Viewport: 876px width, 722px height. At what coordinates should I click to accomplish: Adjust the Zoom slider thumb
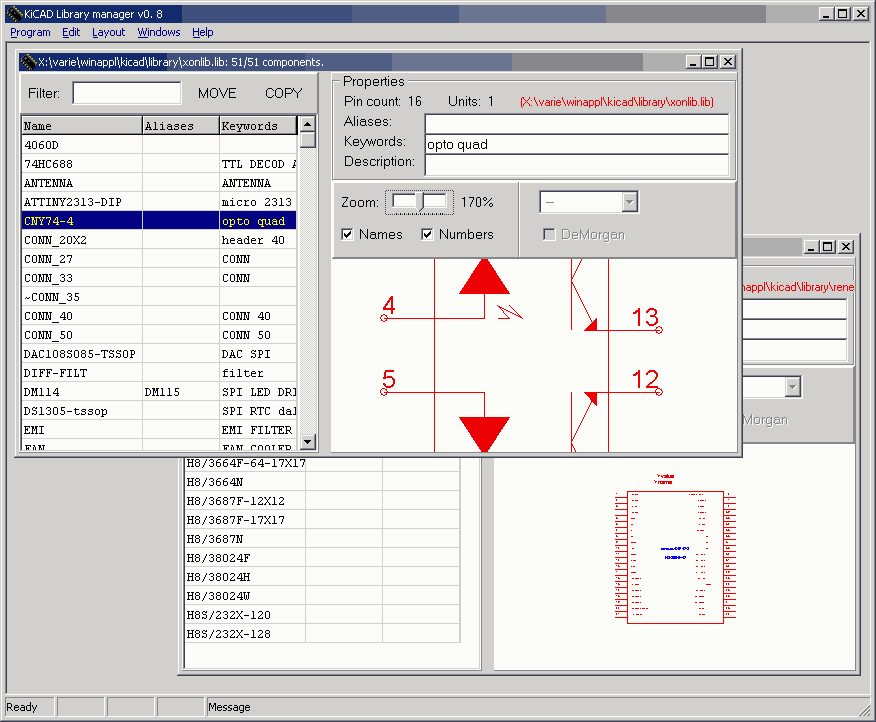pyautogui.click(x=420, y=202)
